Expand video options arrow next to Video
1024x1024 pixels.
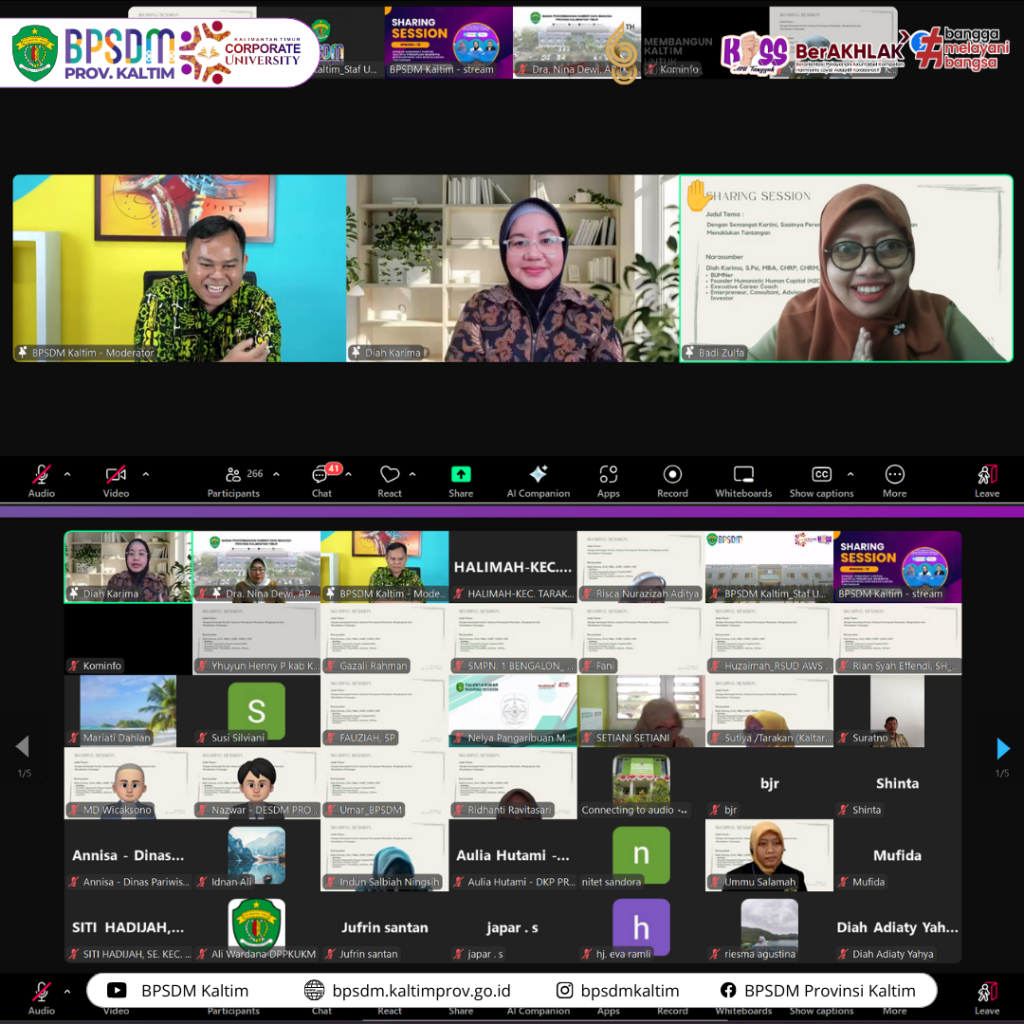pyautogui.click(x=146, y=474)
